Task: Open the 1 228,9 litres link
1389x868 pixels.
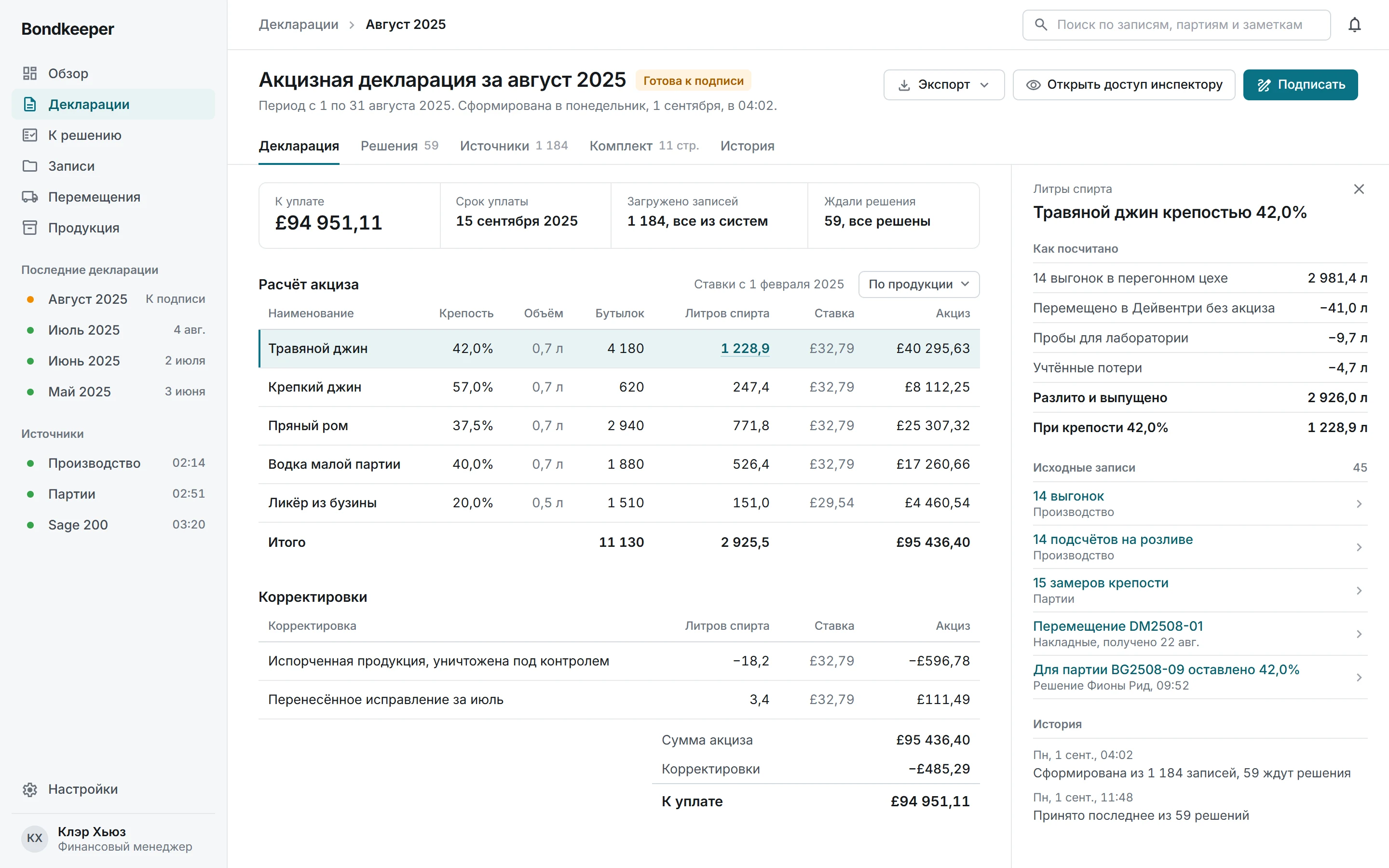Action: [745, 349]
